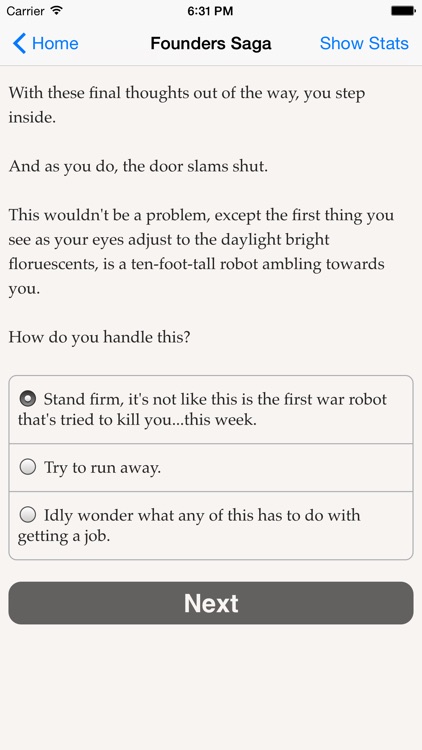The image size is (422, 750).
Task: Tap the tried to kill you...this week text
Action: click(x=137, y=420)
